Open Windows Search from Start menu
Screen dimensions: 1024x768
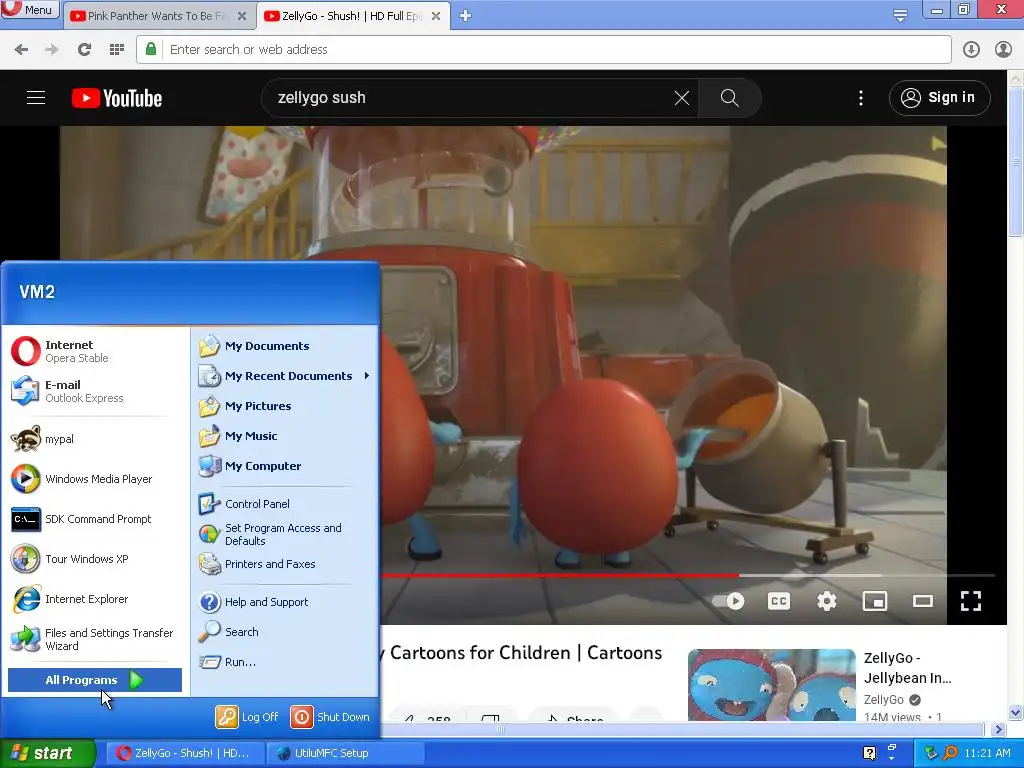[x=285, y=632]
